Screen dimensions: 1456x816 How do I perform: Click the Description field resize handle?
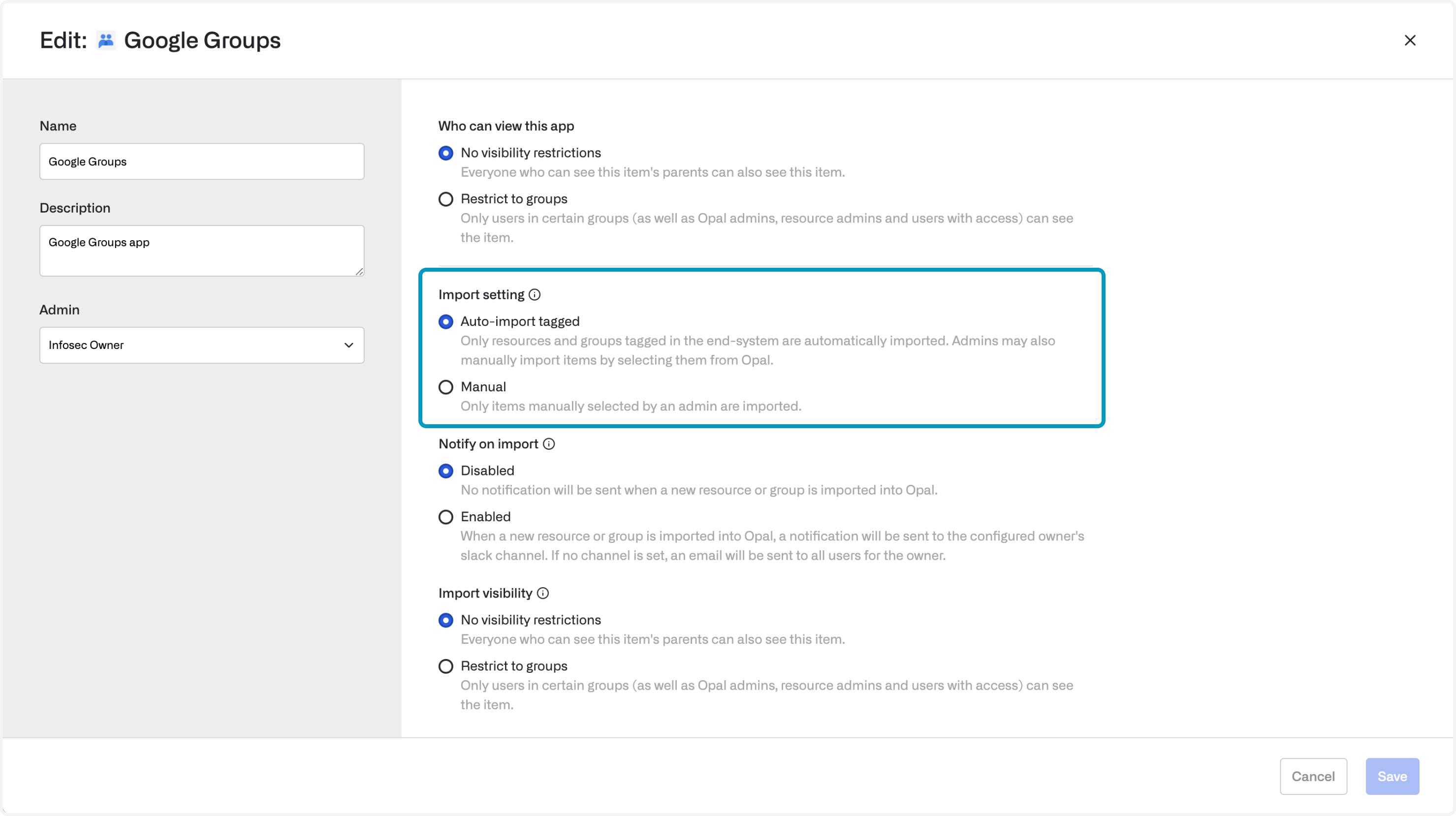point(359,272)
